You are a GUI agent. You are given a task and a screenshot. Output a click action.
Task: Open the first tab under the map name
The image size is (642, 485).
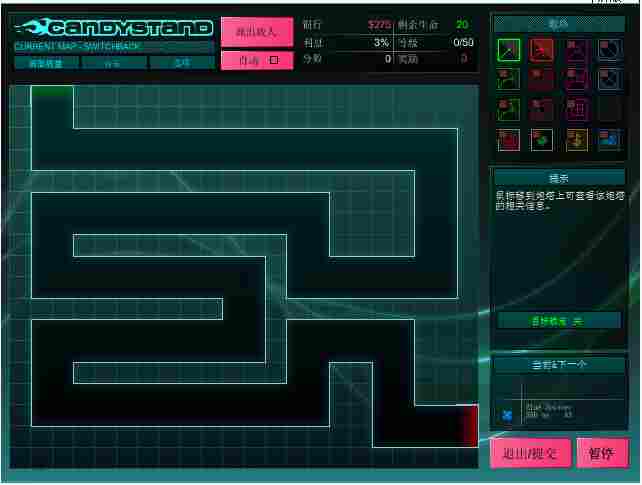(x=46, y=63)
